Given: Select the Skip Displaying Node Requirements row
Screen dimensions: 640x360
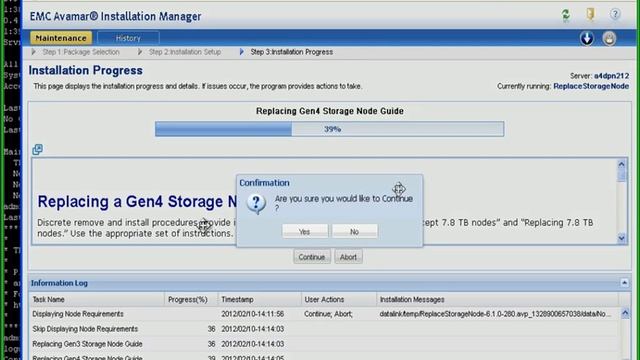Looking at the screenshot, I should pos(324,329).
